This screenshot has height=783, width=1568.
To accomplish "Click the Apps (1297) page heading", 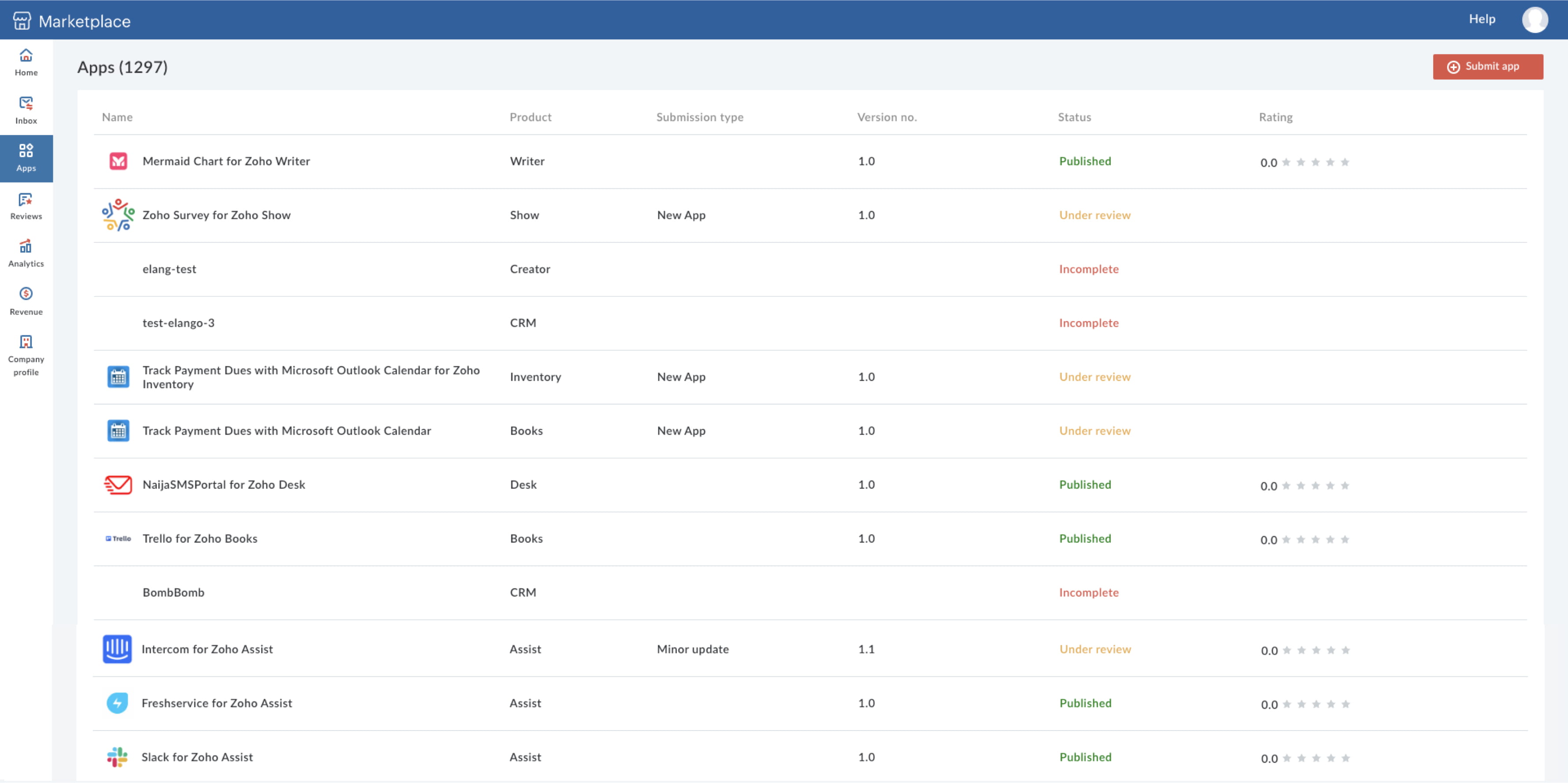I will tap(122, 67).
